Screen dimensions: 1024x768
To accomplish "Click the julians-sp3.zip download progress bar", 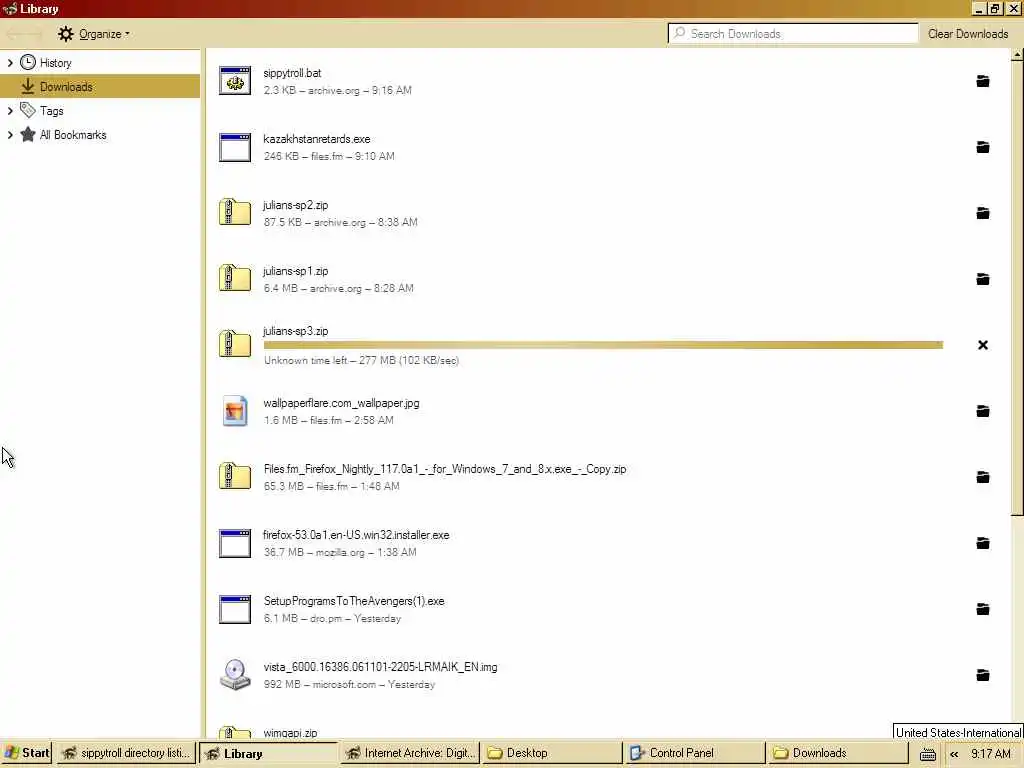I will [603, 345].
